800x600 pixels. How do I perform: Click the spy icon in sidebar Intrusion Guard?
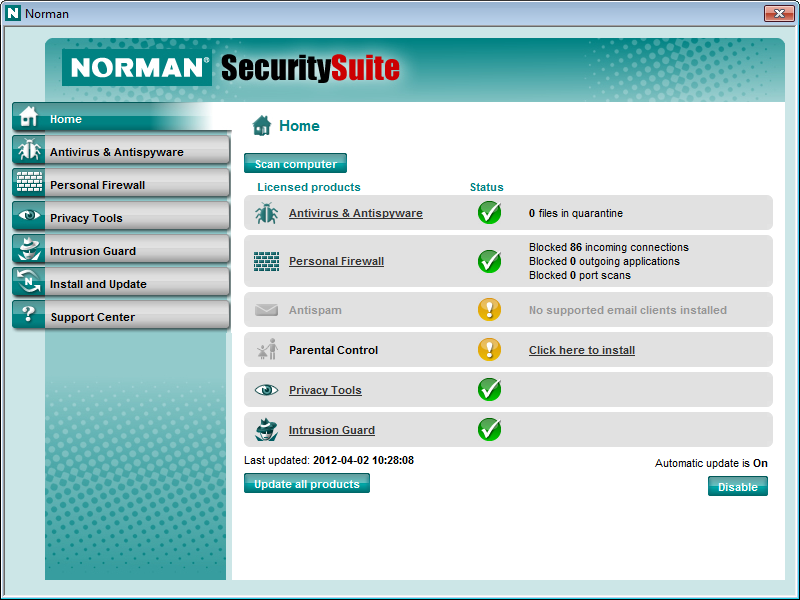tap(28, 250)
